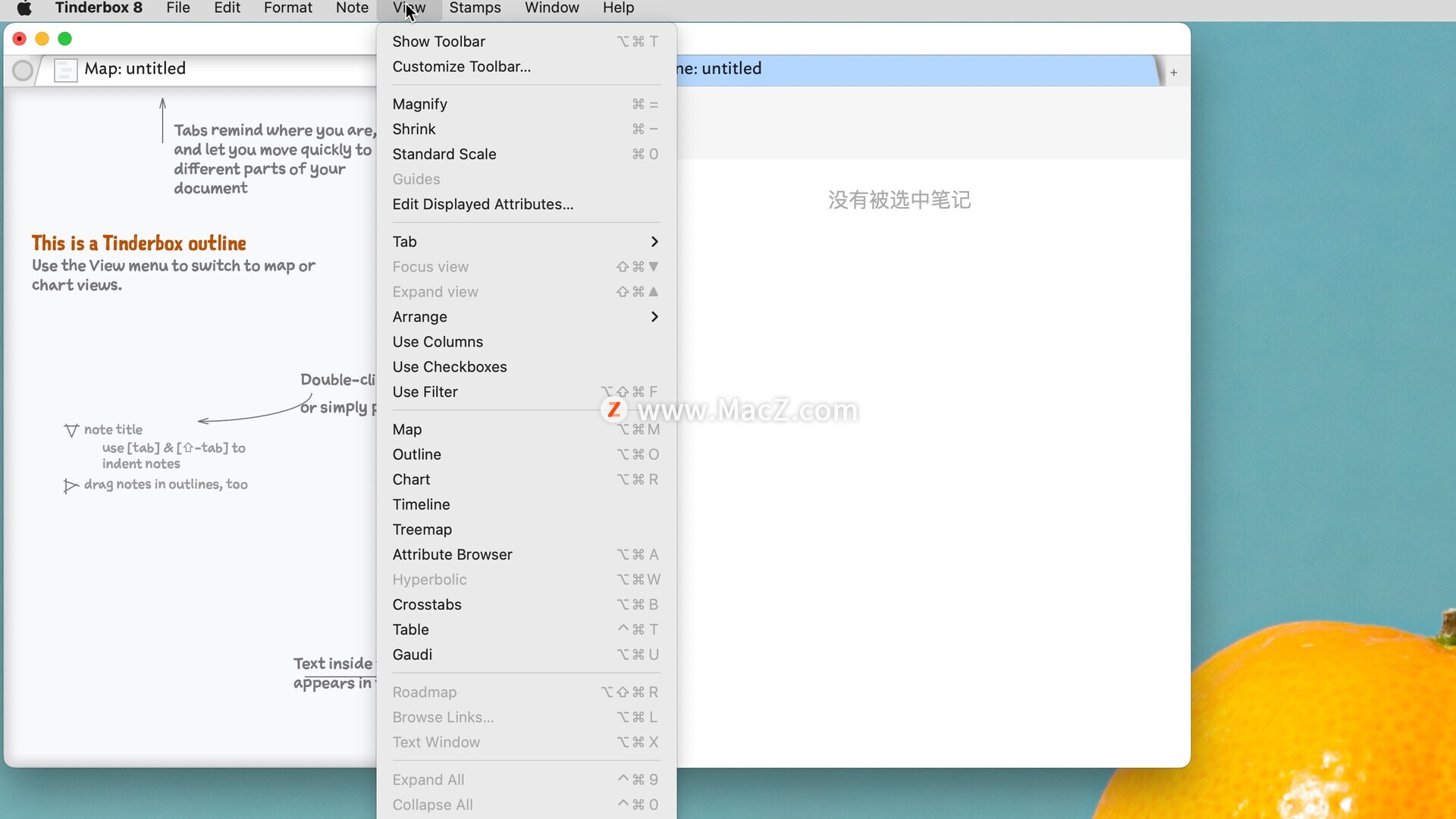Switch to Chart view
The height and width of the screenshot is (819, 1456).
click(526, 479)
